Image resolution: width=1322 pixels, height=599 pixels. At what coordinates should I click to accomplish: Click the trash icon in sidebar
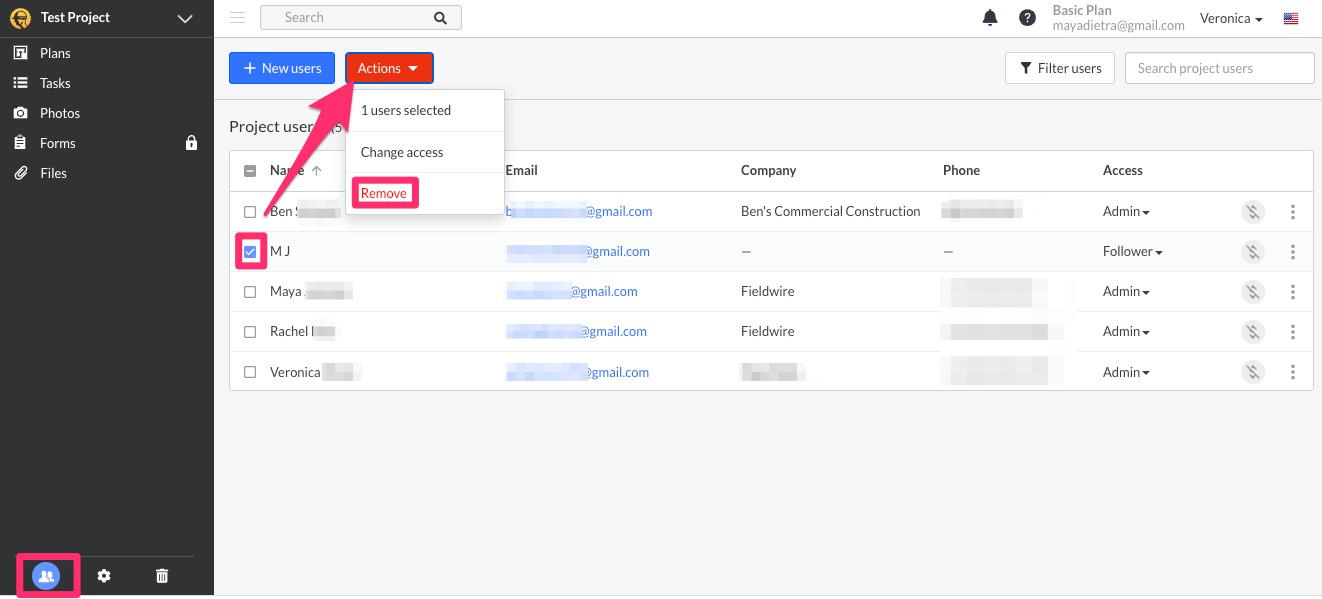[162, 576]
